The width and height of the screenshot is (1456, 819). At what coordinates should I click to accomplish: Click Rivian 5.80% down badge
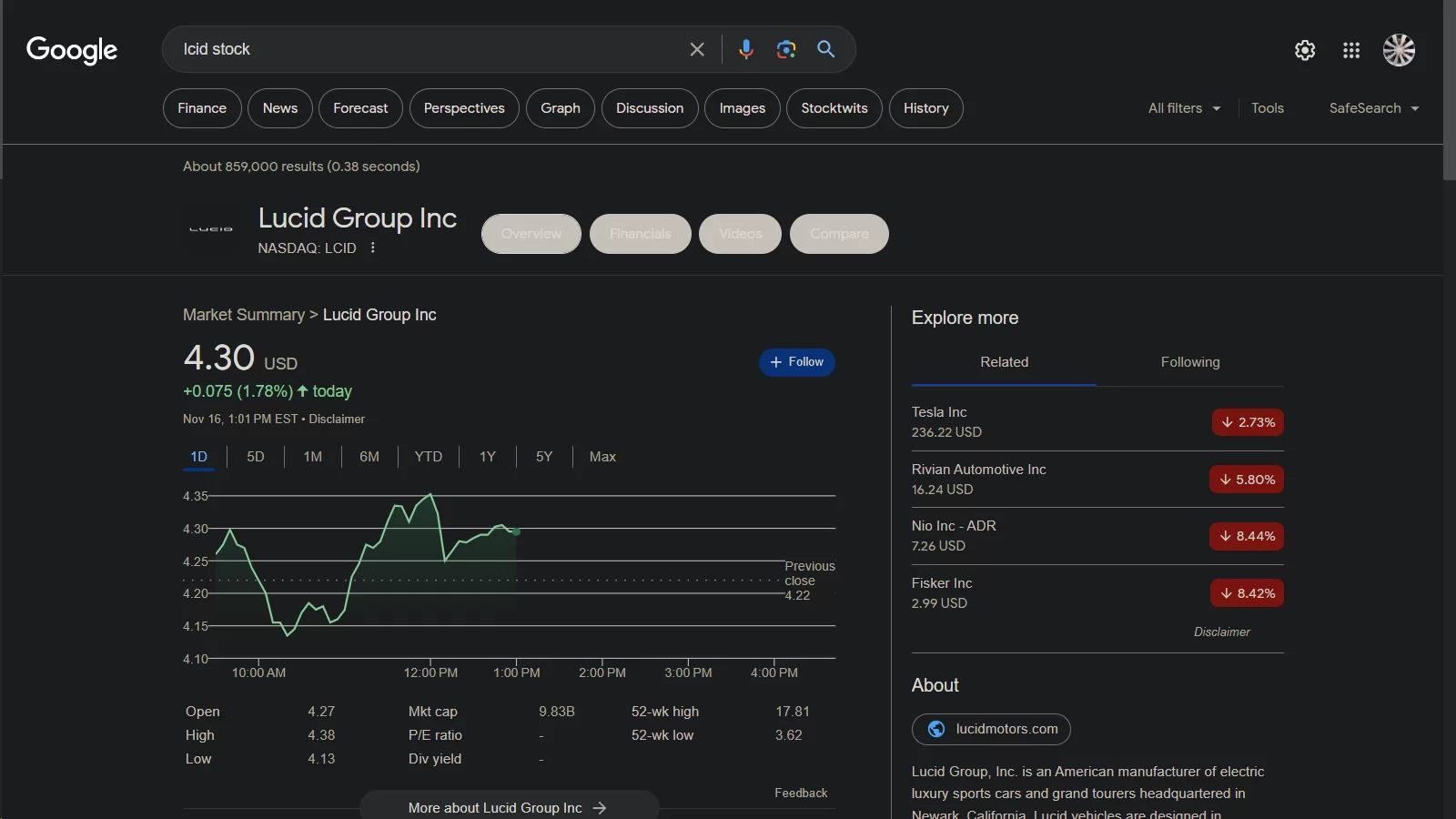1247,480
